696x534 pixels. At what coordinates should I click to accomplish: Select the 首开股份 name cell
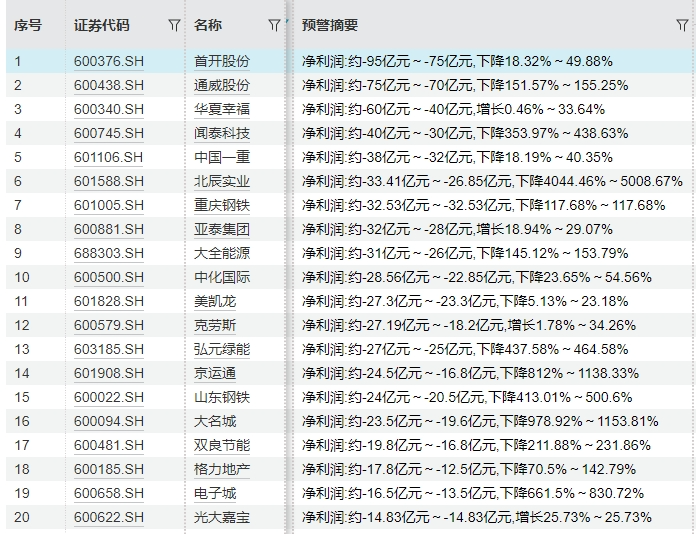(222, 61)
